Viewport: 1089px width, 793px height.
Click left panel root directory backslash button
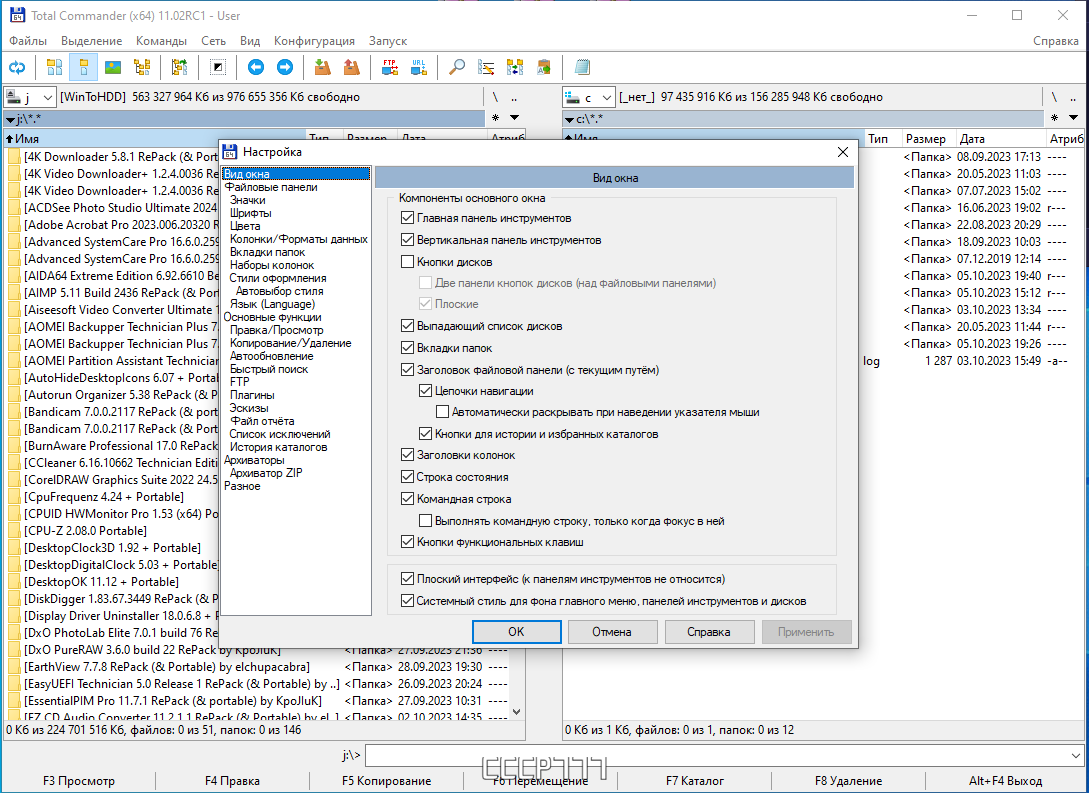coord(495,97)
